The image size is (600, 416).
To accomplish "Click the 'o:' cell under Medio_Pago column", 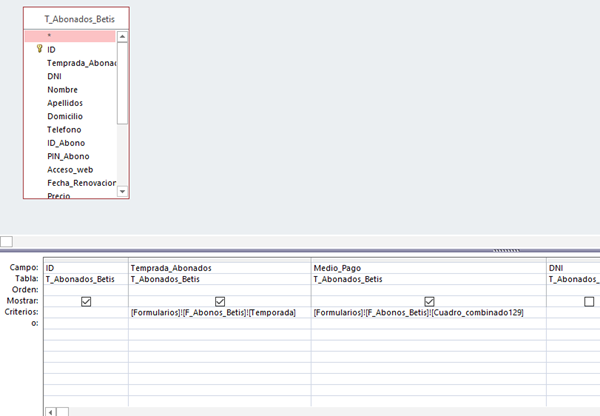I will coord(429,323).
